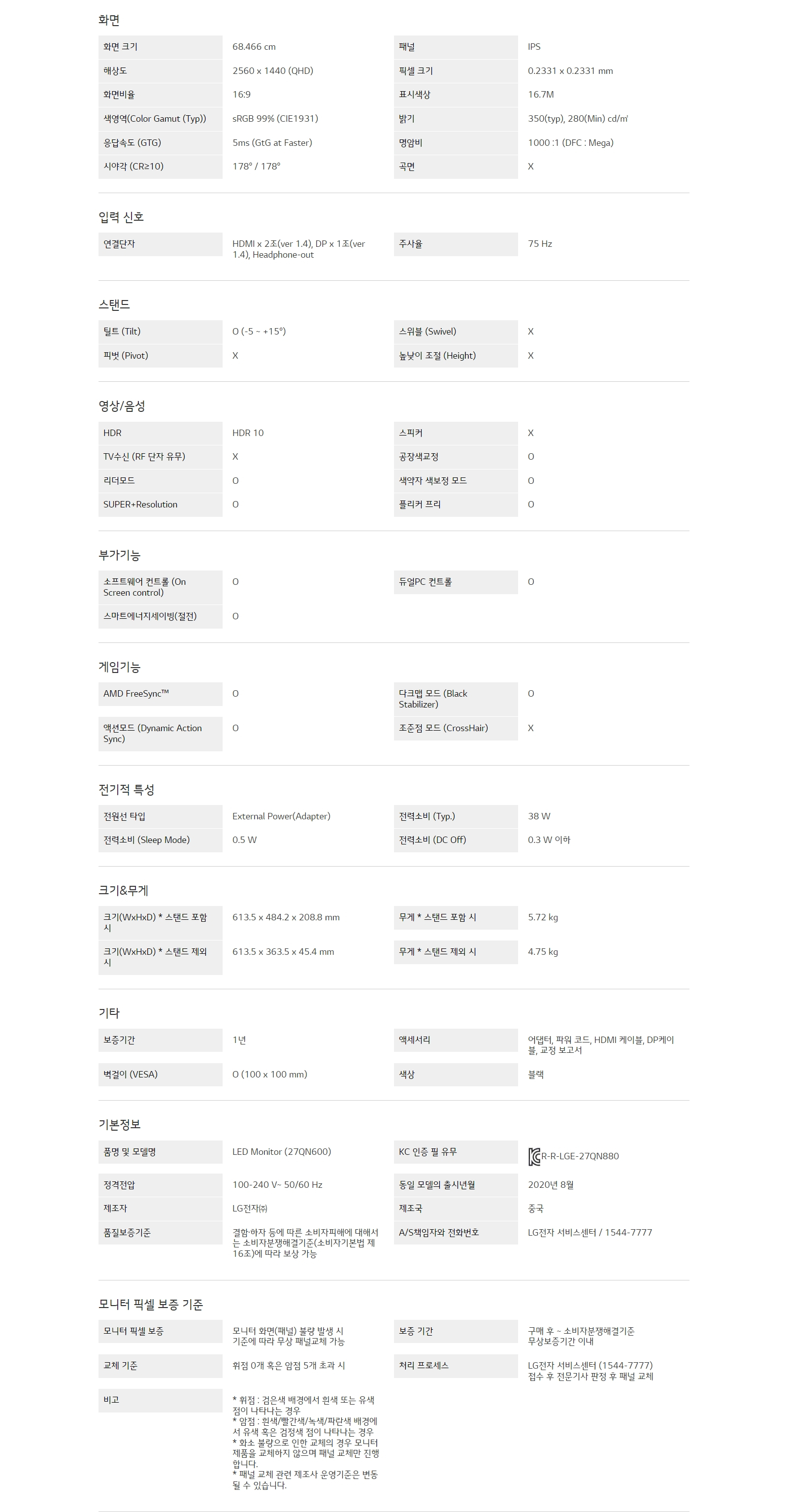
Task: Select 'LG전자 서비스센터 / 1544-7777' contact text
Action: pos(590,1233)
